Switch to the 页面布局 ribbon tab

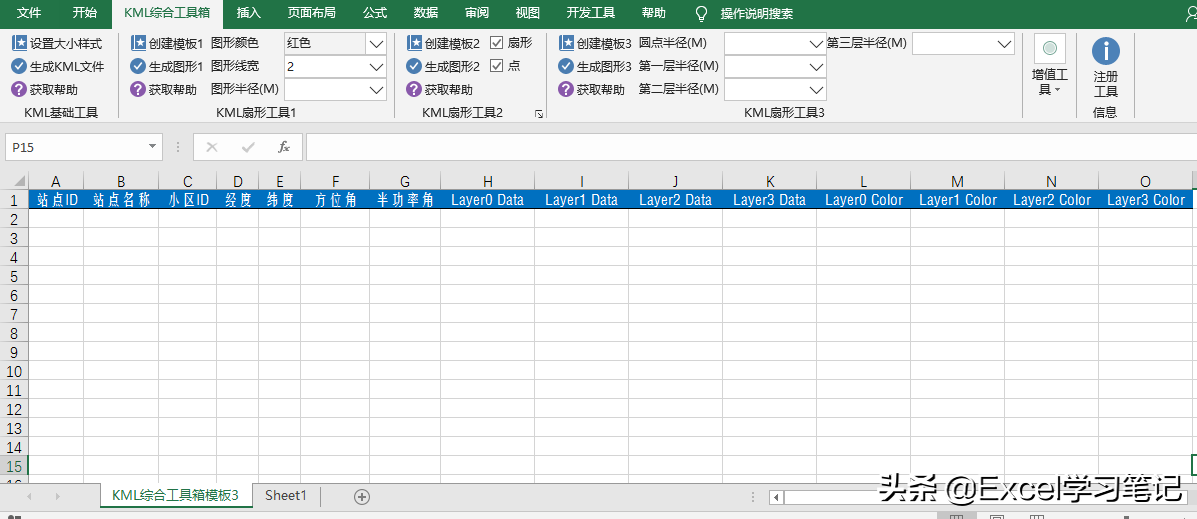point(311,13)
